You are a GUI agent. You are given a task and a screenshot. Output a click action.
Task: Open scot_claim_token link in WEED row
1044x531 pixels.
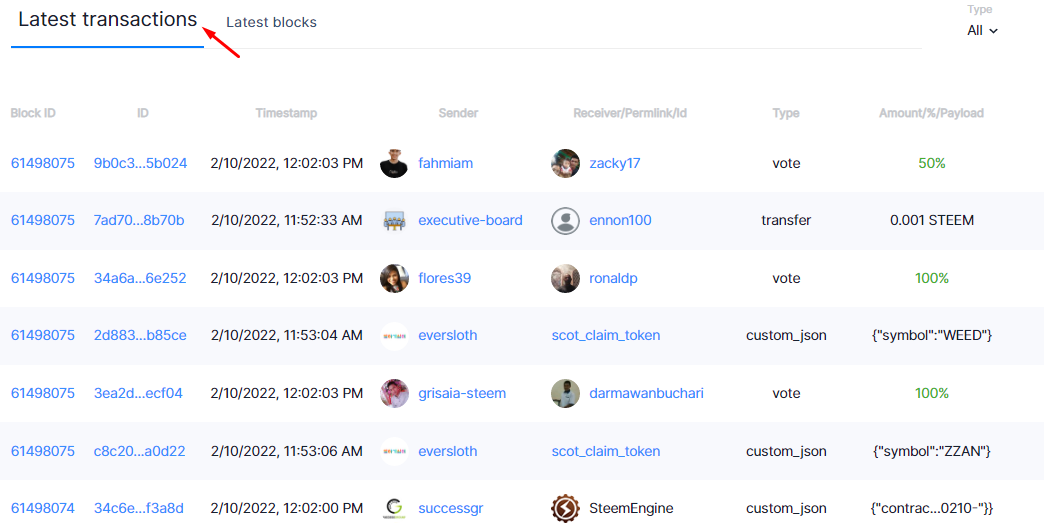606,335
